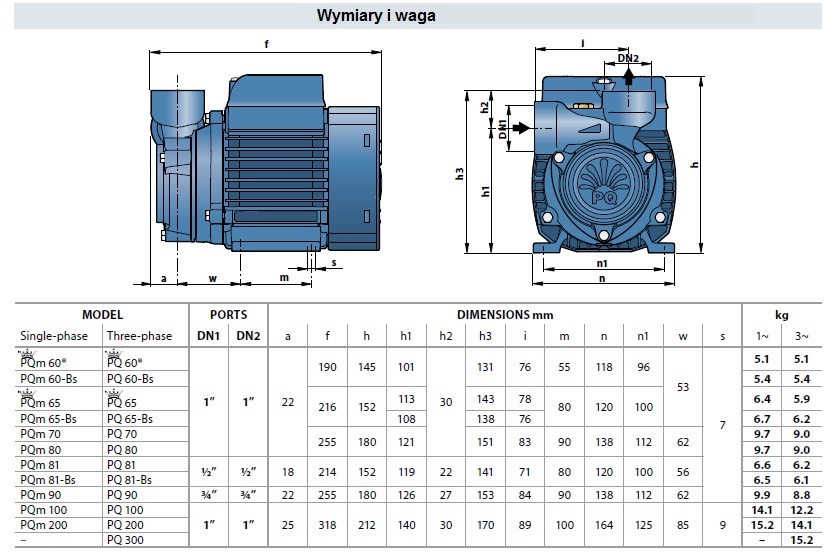Image resolution: width=828 pixels, height=557 pixels.
Task: Click the Three-phase subheader
Action: coord(139,336)
